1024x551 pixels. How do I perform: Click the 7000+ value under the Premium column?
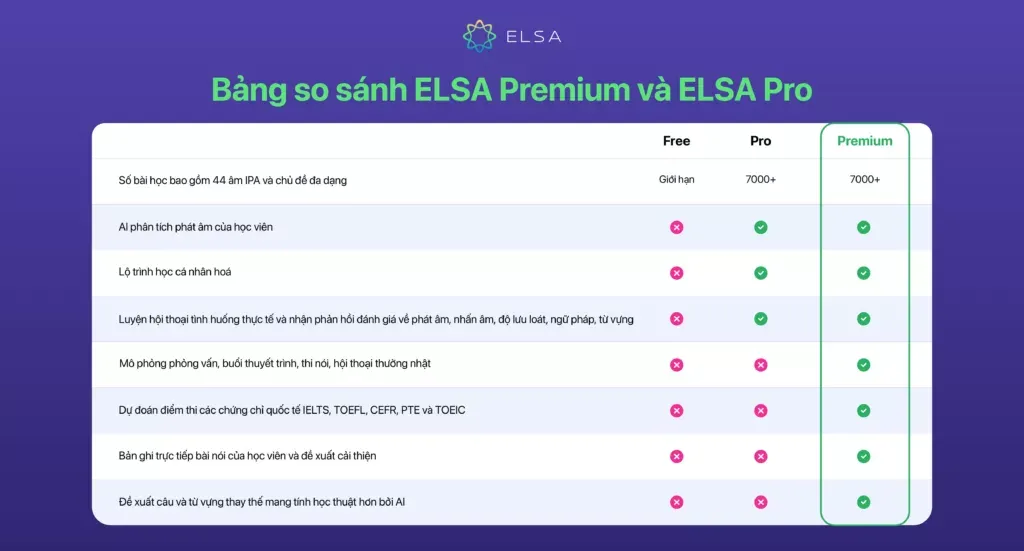click(865, 180)
